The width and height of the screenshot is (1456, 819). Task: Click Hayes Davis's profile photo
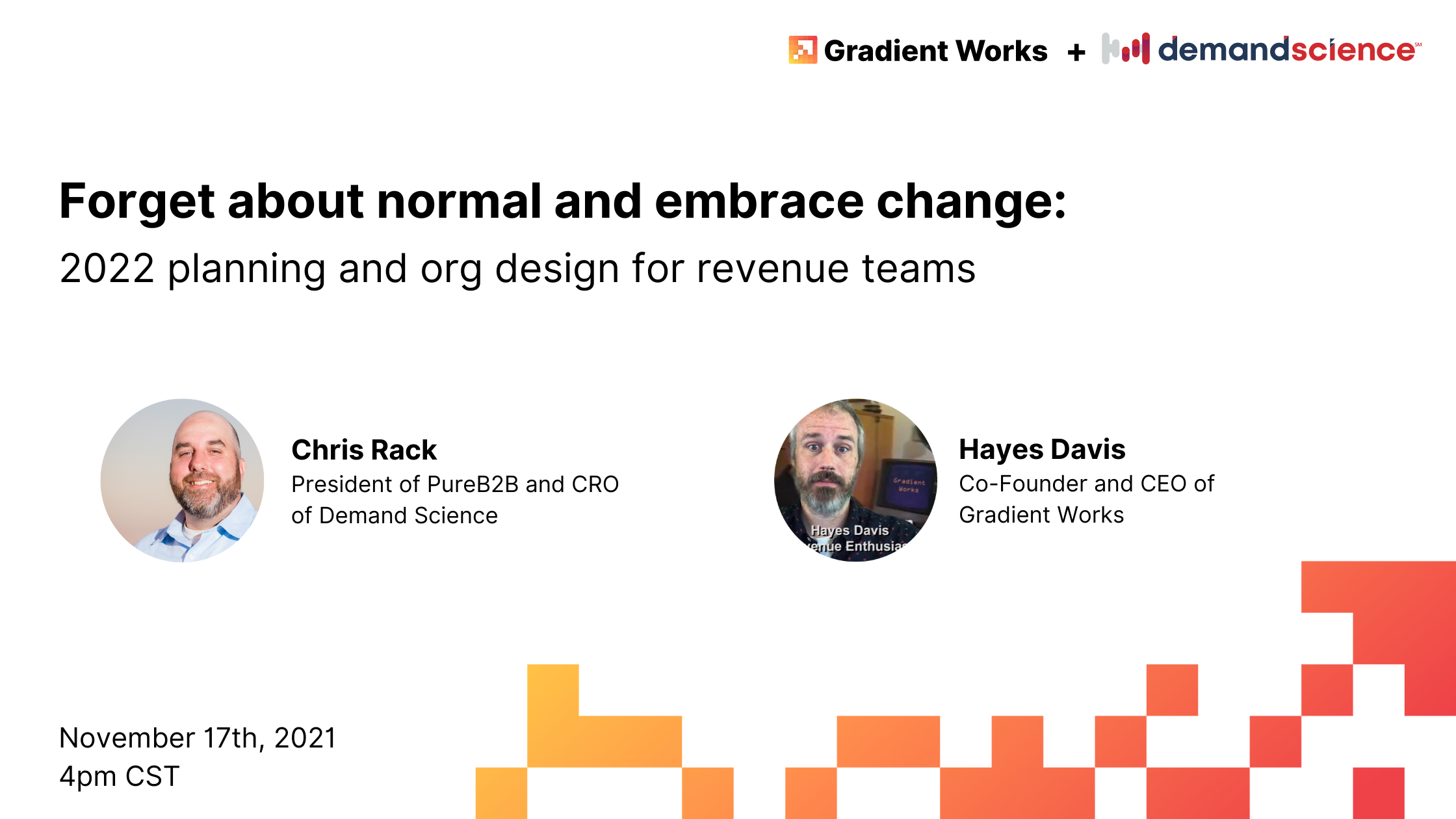(x=856, y=480)
